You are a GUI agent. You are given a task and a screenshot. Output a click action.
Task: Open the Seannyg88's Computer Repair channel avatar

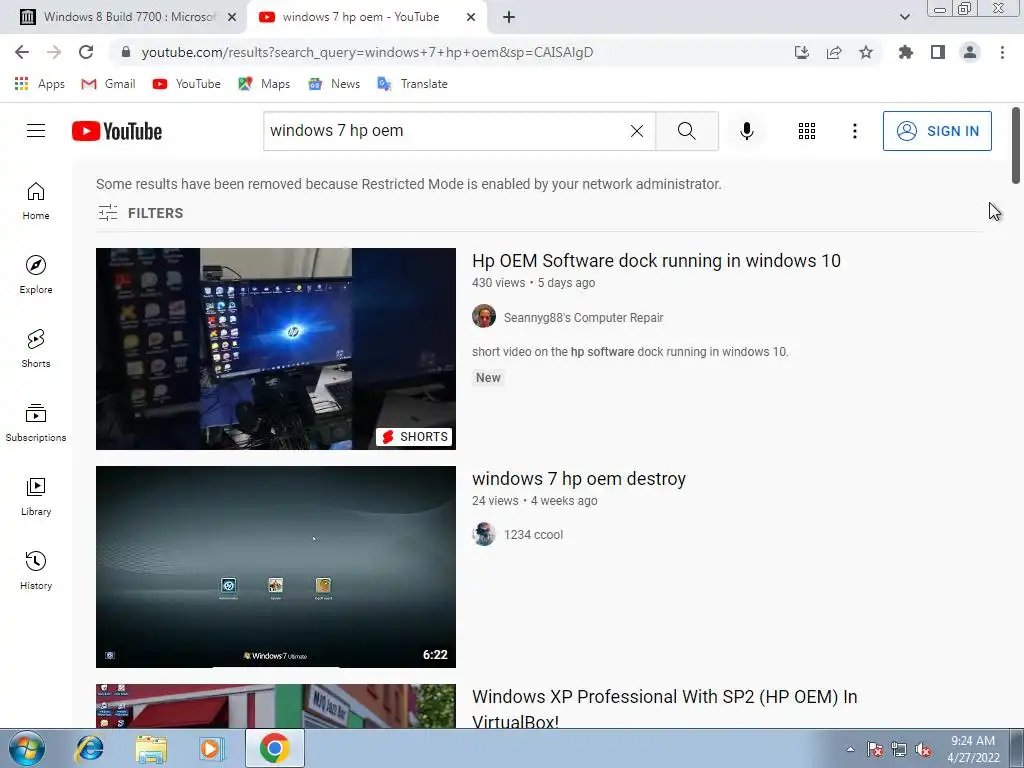[x=484, y=317]
